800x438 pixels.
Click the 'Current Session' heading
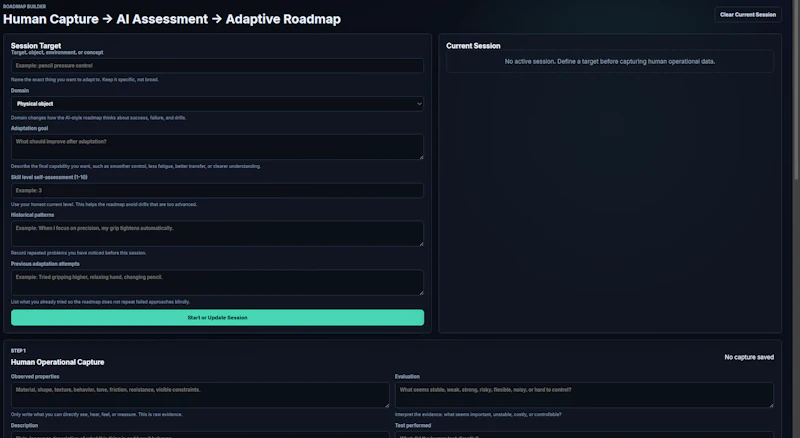click(473, 45)
